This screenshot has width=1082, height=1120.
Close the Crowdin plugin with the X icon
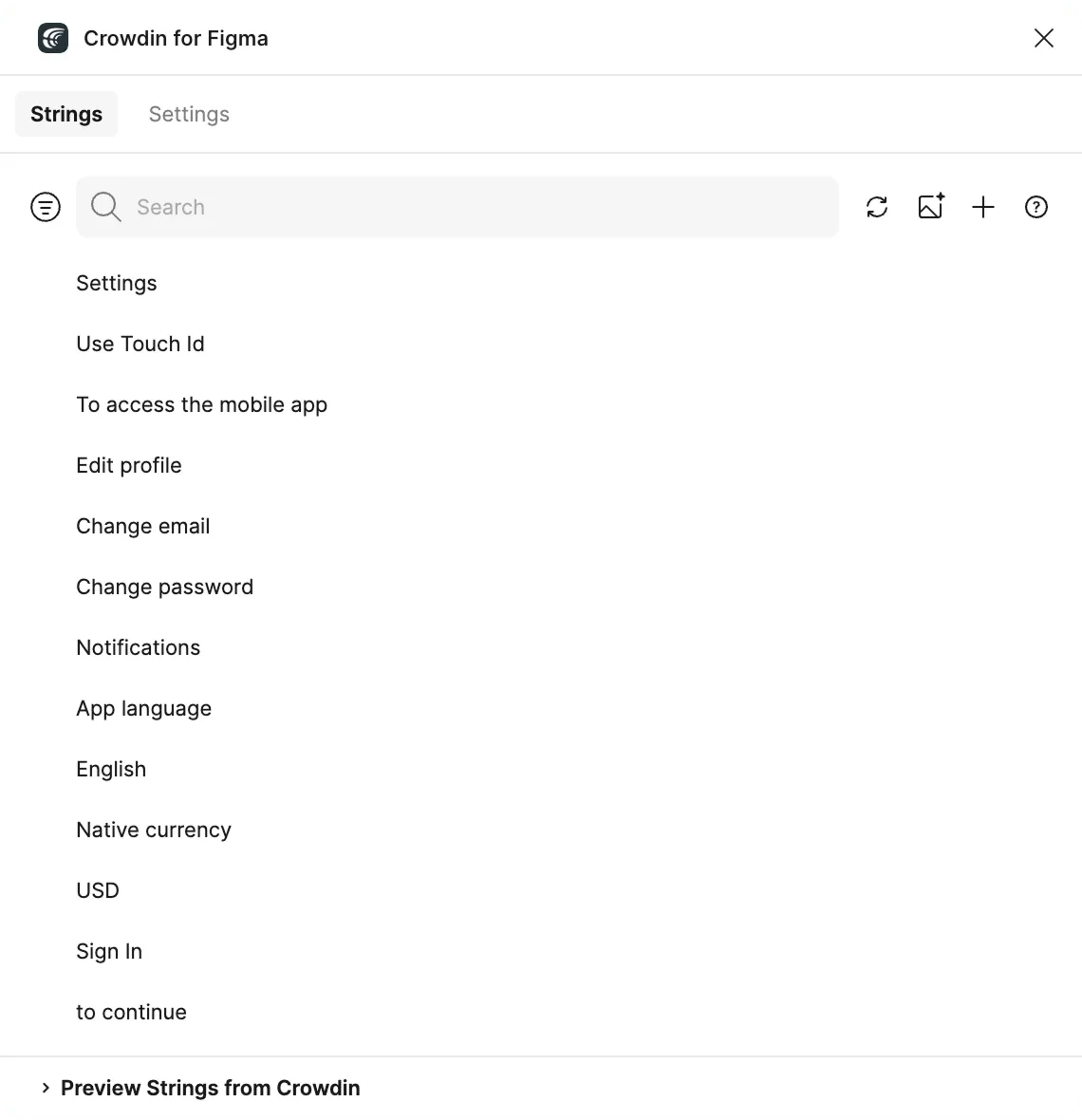1044,38
